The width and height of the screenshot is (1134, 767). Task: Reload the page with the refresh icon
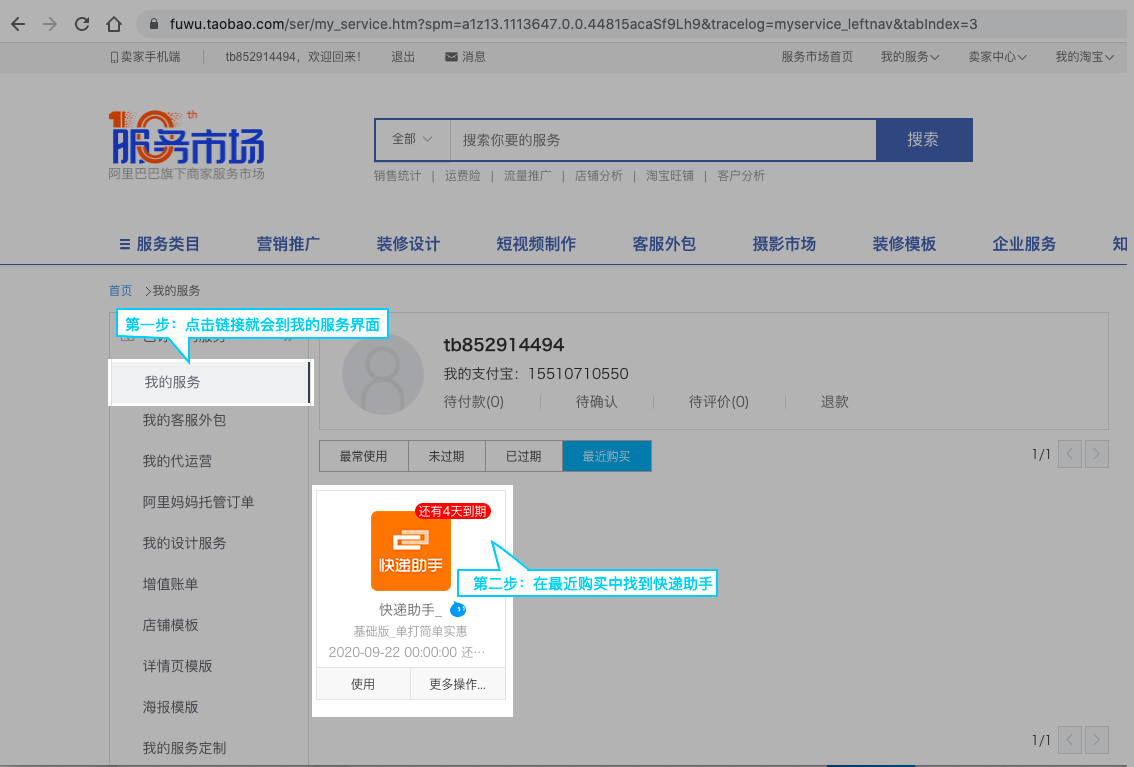coord(82,23)
